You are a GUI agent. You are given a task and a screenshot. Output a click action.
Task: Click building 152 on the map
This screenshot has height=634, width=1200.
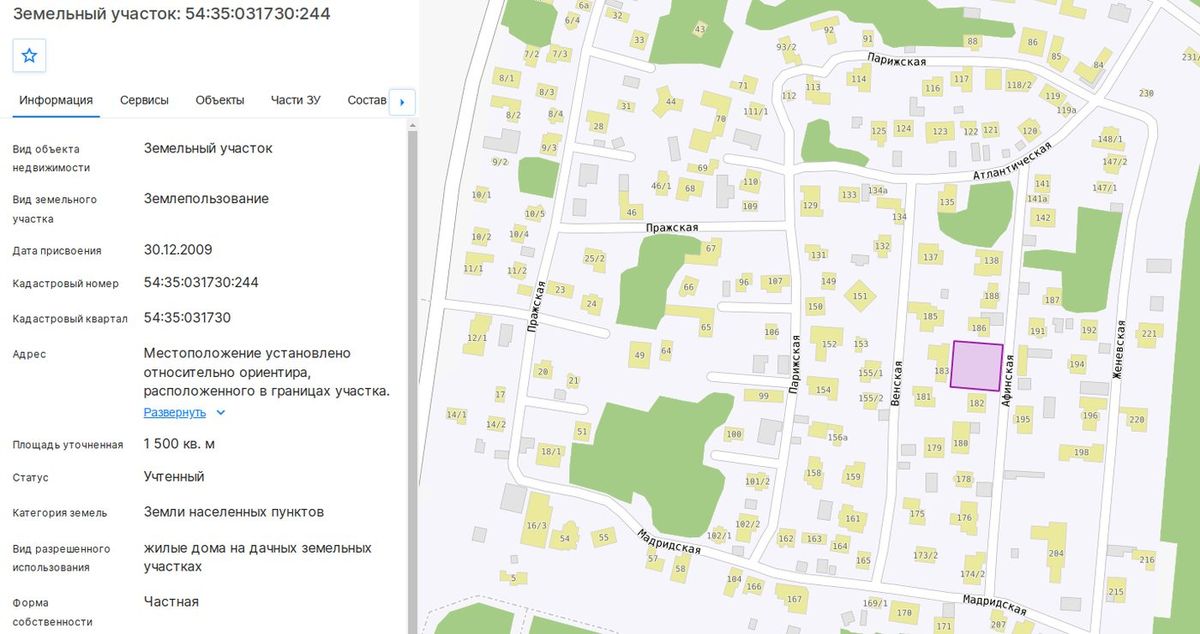[829, 343]
